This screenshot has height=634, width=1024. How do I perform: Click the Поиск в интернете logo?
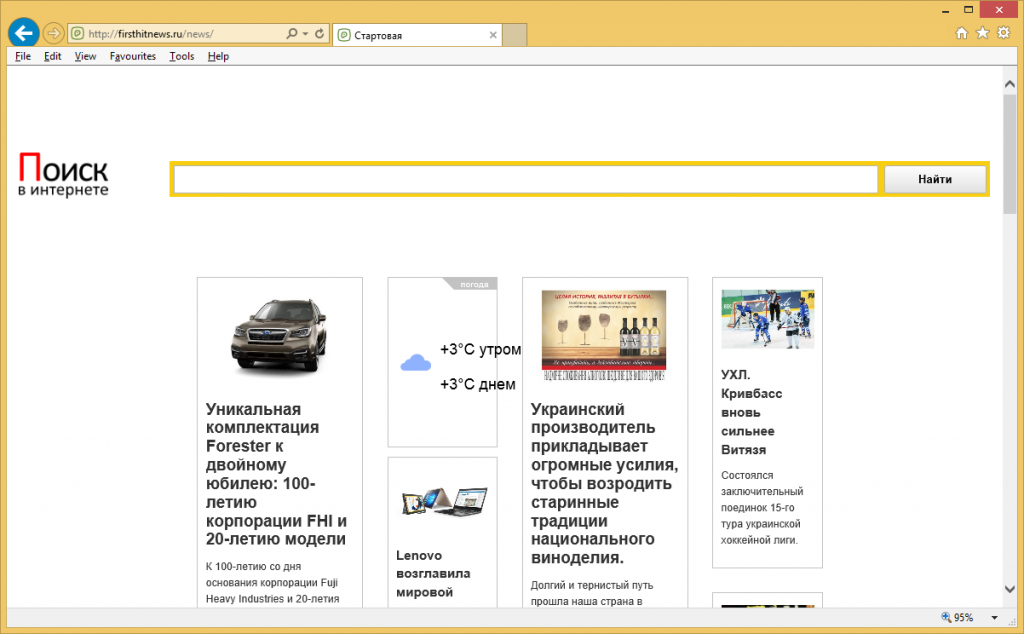[63, 174]
